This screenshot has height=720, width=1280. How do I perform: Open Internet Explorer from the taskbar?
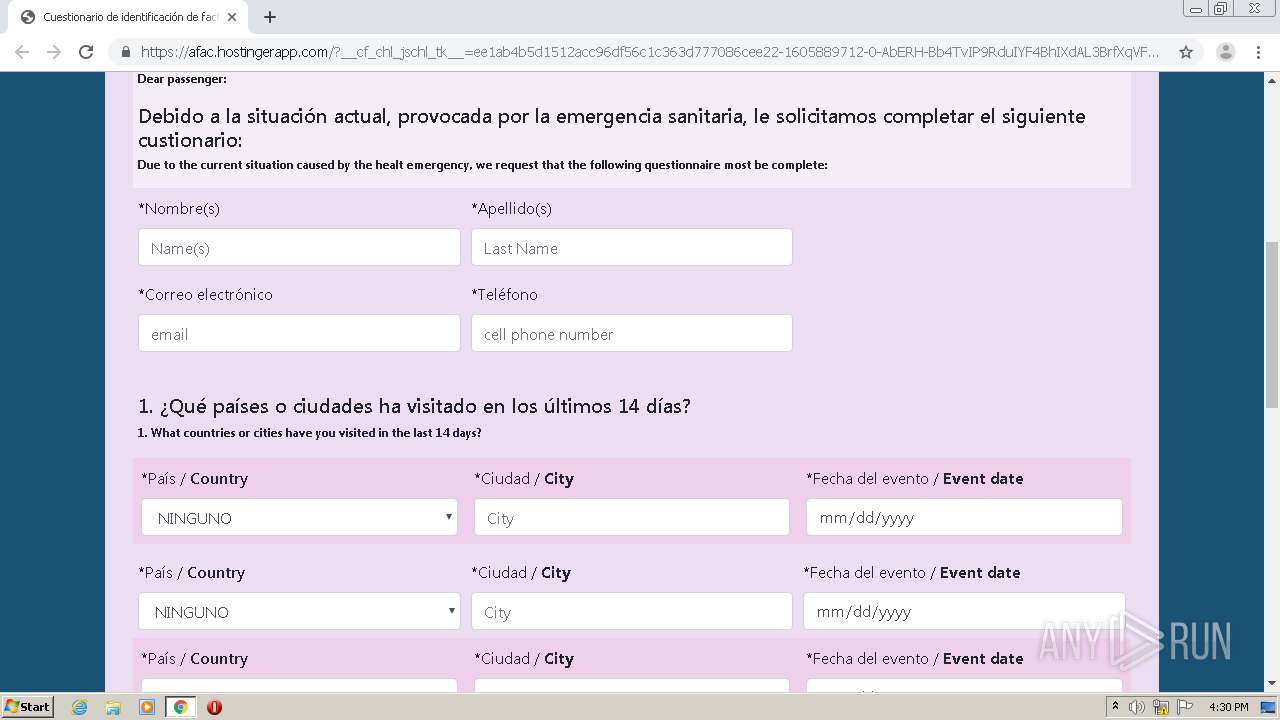pyautogui.click(x=80, y=707)
